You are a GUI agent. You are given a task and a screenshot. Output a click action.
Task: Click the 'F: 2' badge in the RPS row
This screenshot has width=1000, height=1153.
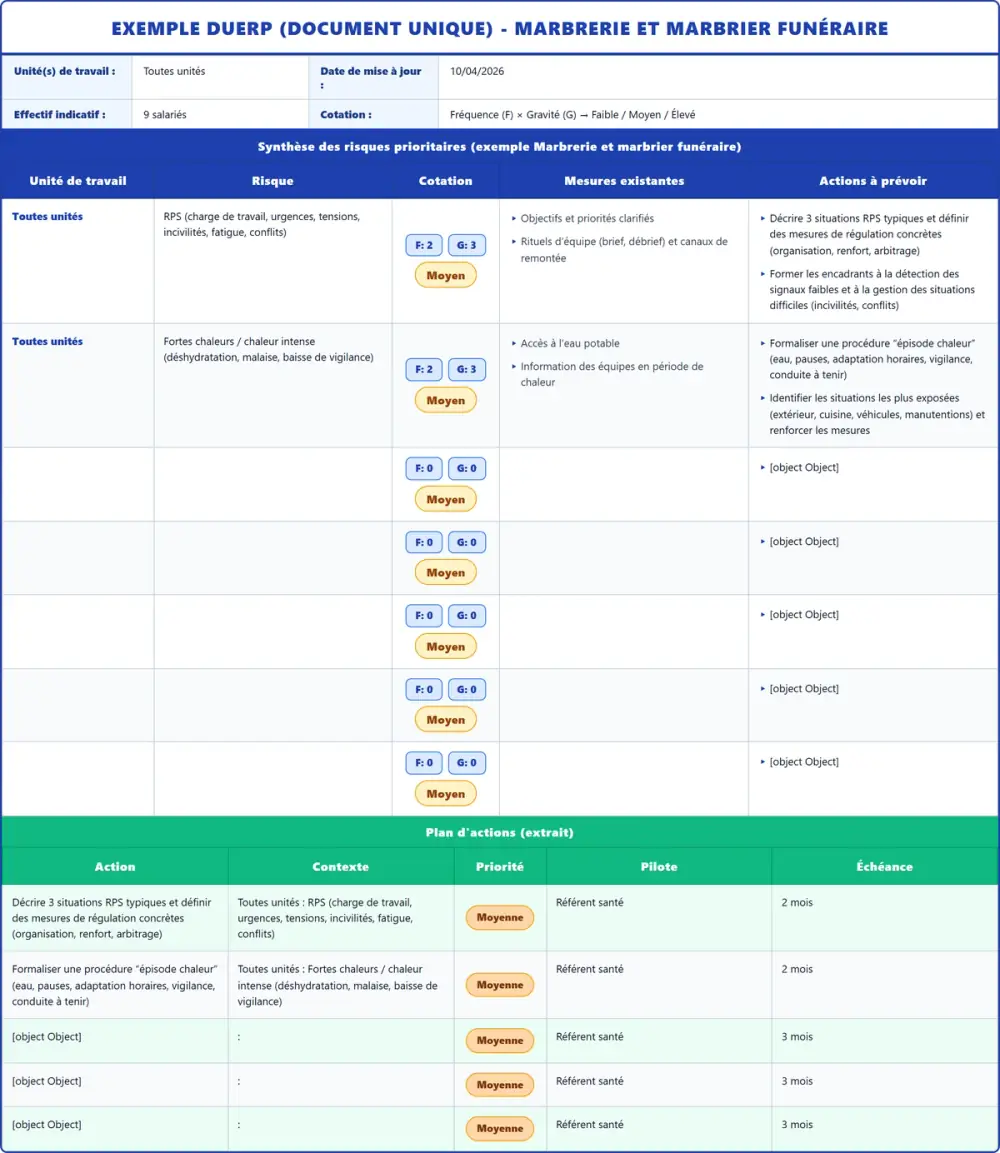click(x=424, y=245)
